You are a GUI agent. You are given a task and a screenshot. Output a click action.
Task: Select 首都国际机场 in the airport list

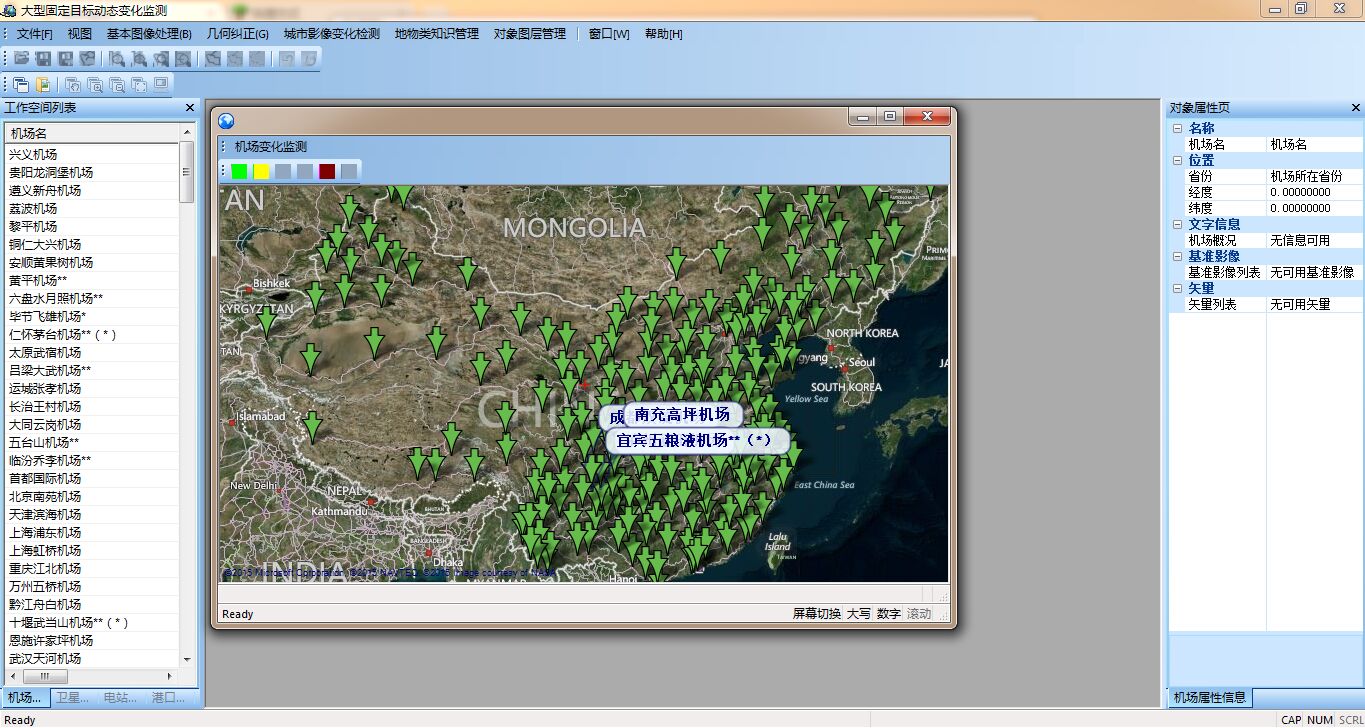tap(45, 478)
